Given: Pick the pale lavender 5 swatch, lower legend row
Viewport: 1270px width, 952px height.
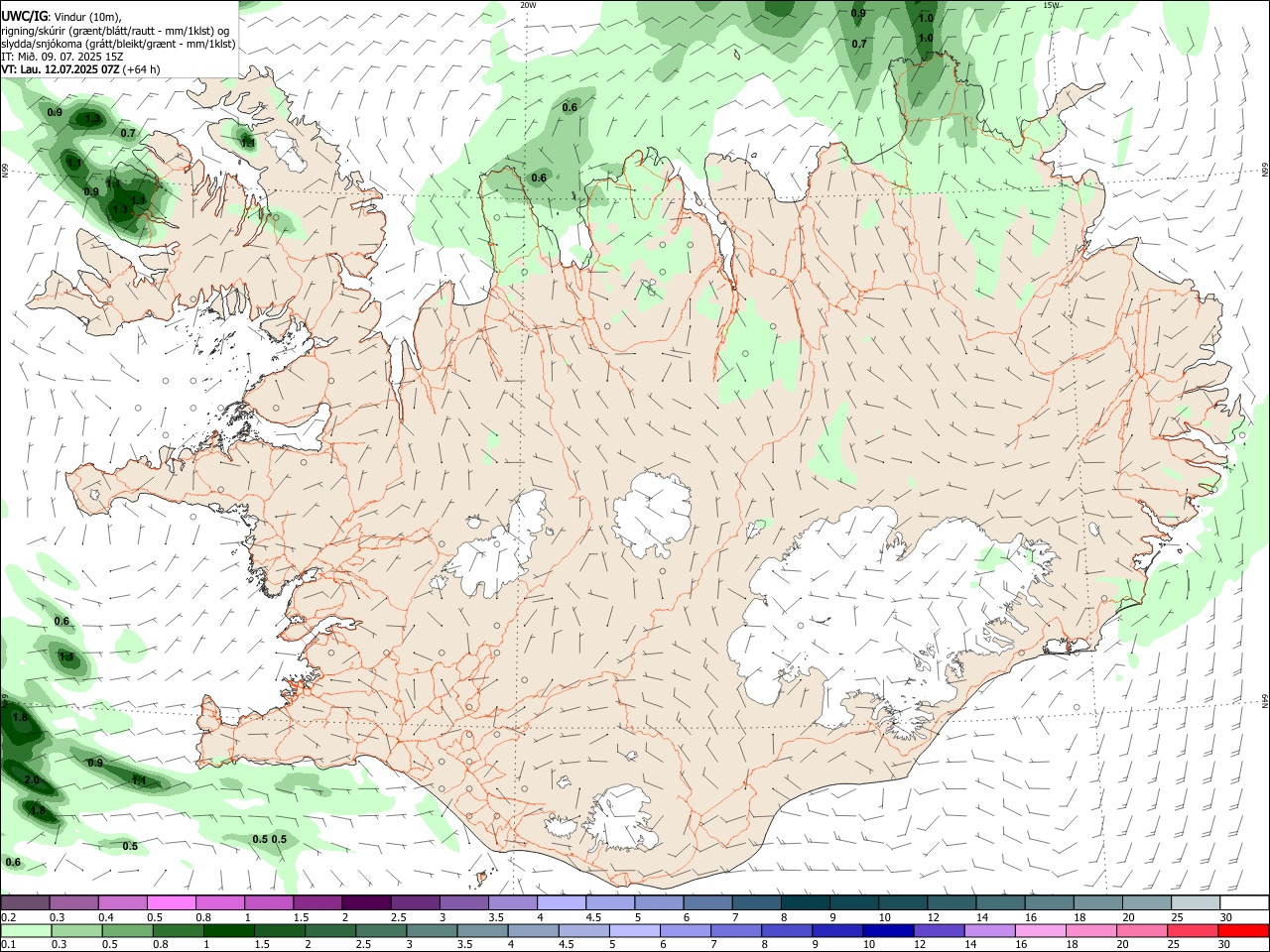Looking at the screenshot, I should pos(635,930).
